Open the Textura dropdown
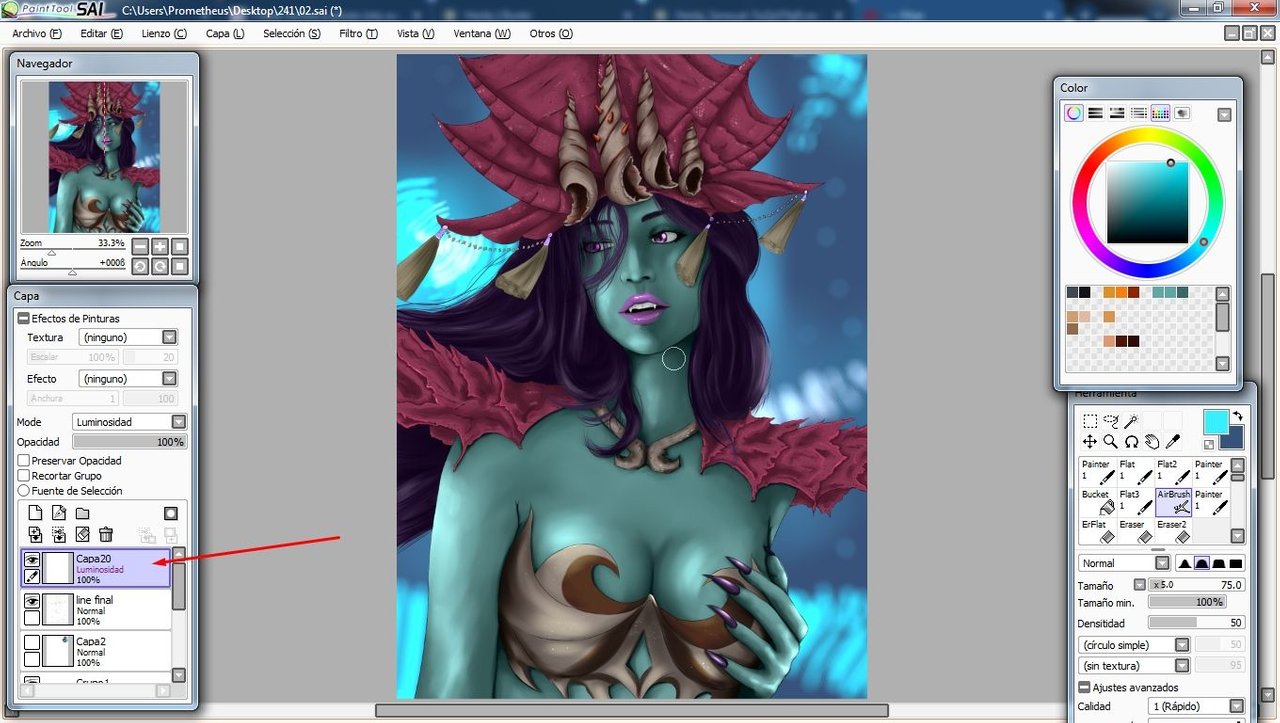 click(128, 338)
